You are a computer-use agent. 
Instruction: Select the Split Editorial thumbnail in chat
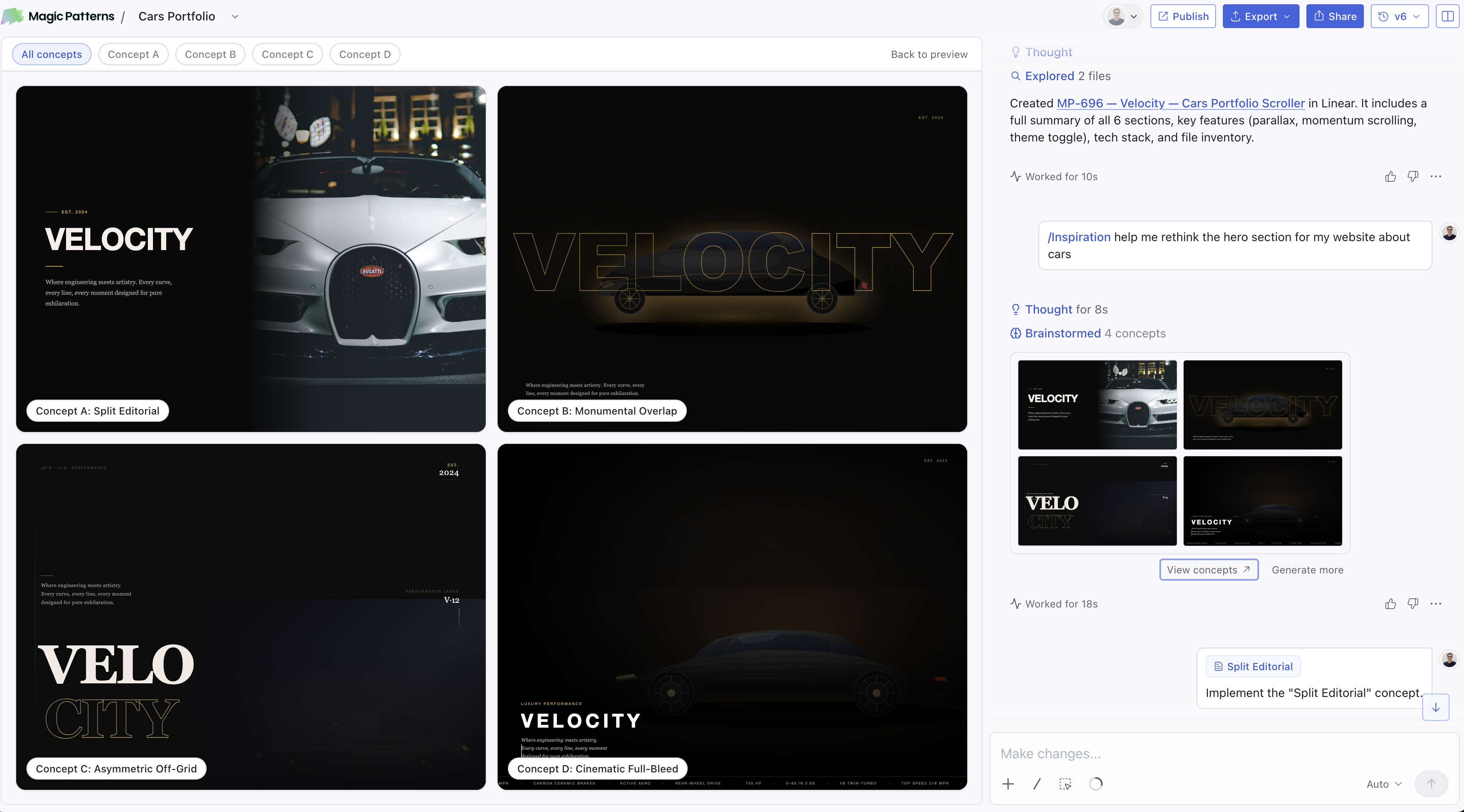[1097, 405]
